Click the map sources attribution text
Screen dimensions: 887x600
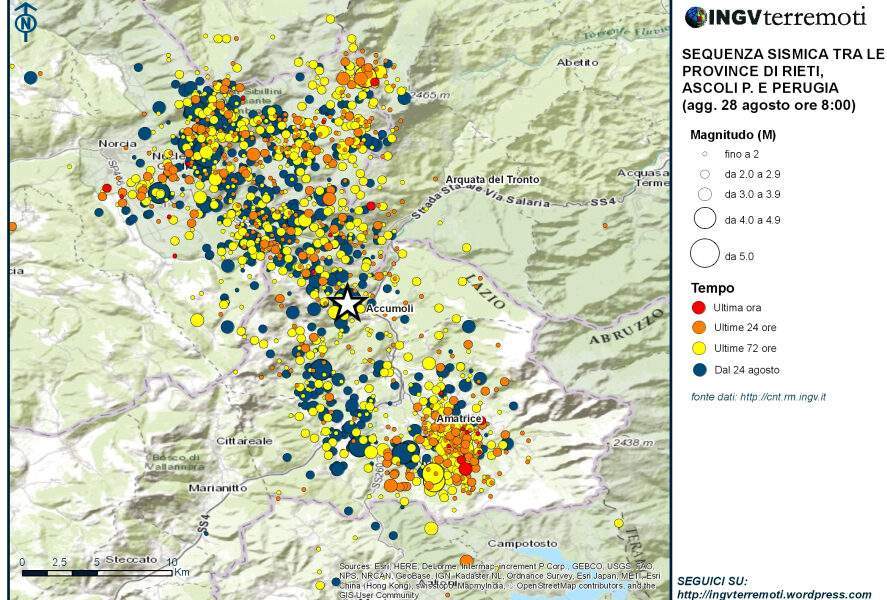click(x=499, y=580)
